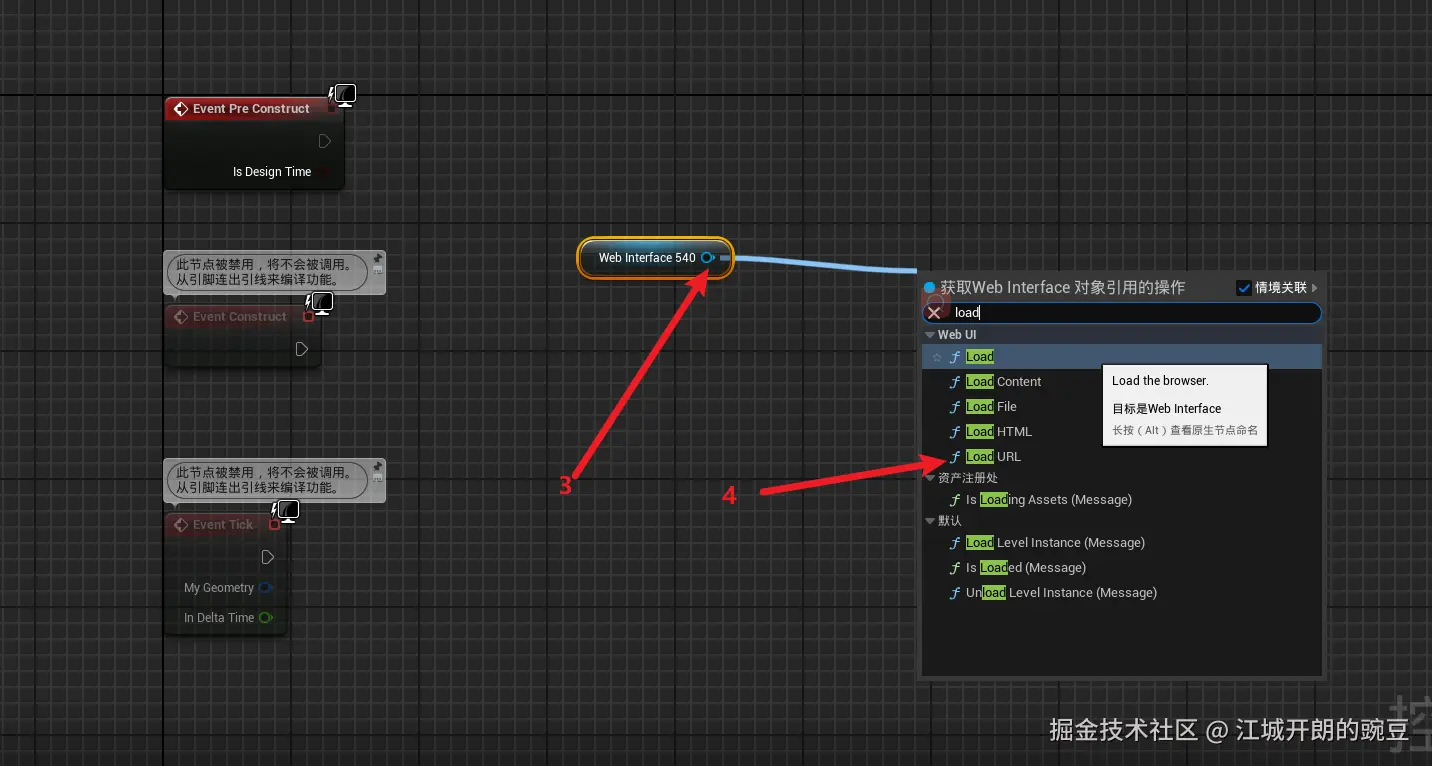
Task: Select the Event Pre Construct node title
Action: coord(251,109)
